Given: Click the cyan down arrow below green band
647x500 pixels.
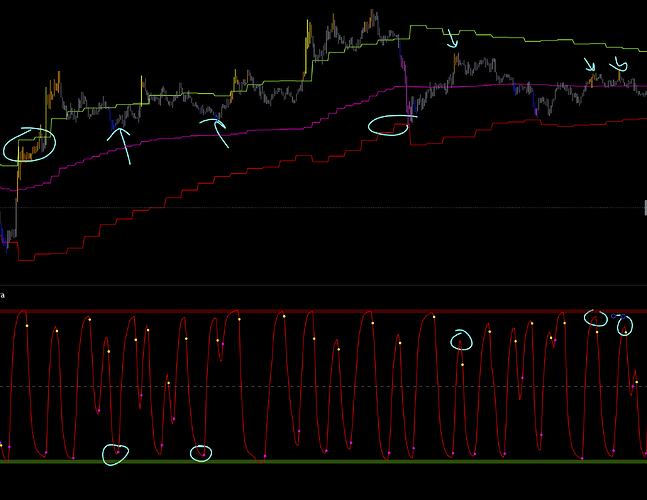Looking at the screenshot, I should click(x=452, y=37).
